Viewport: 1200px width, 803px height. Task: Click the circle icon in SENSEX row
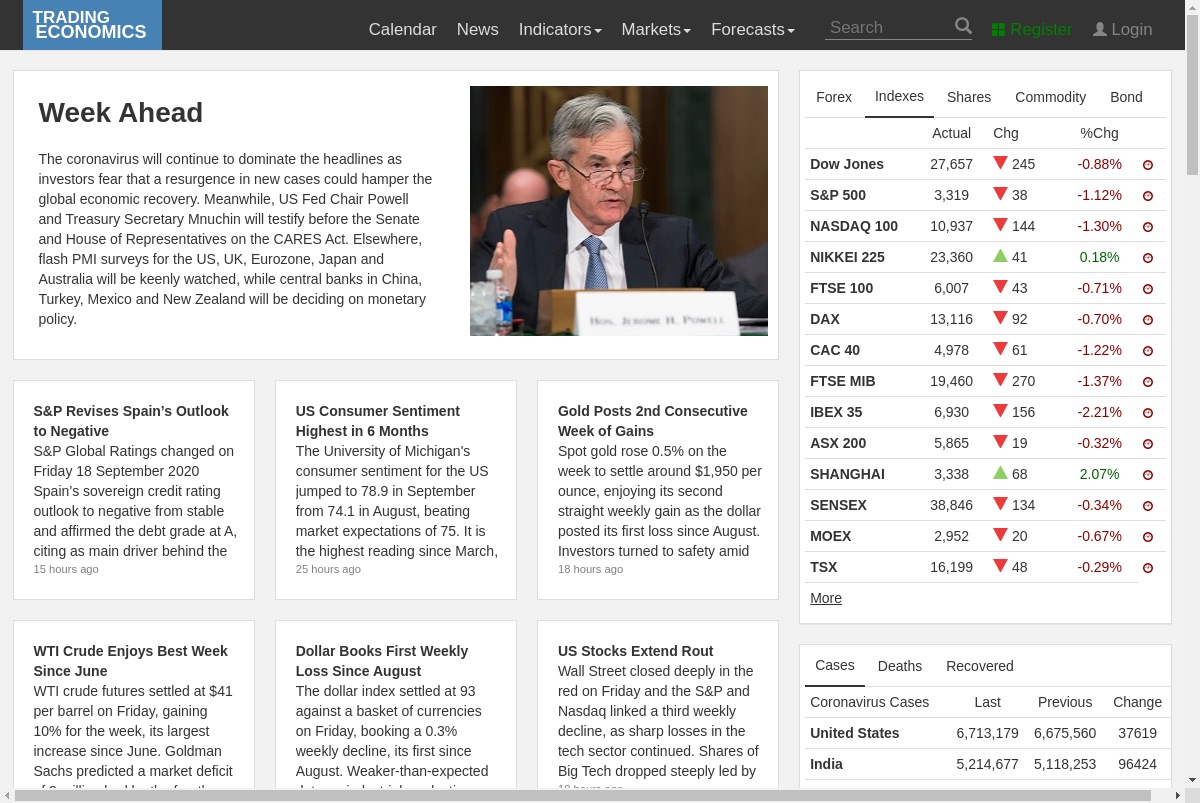[x=1148, y=506]
